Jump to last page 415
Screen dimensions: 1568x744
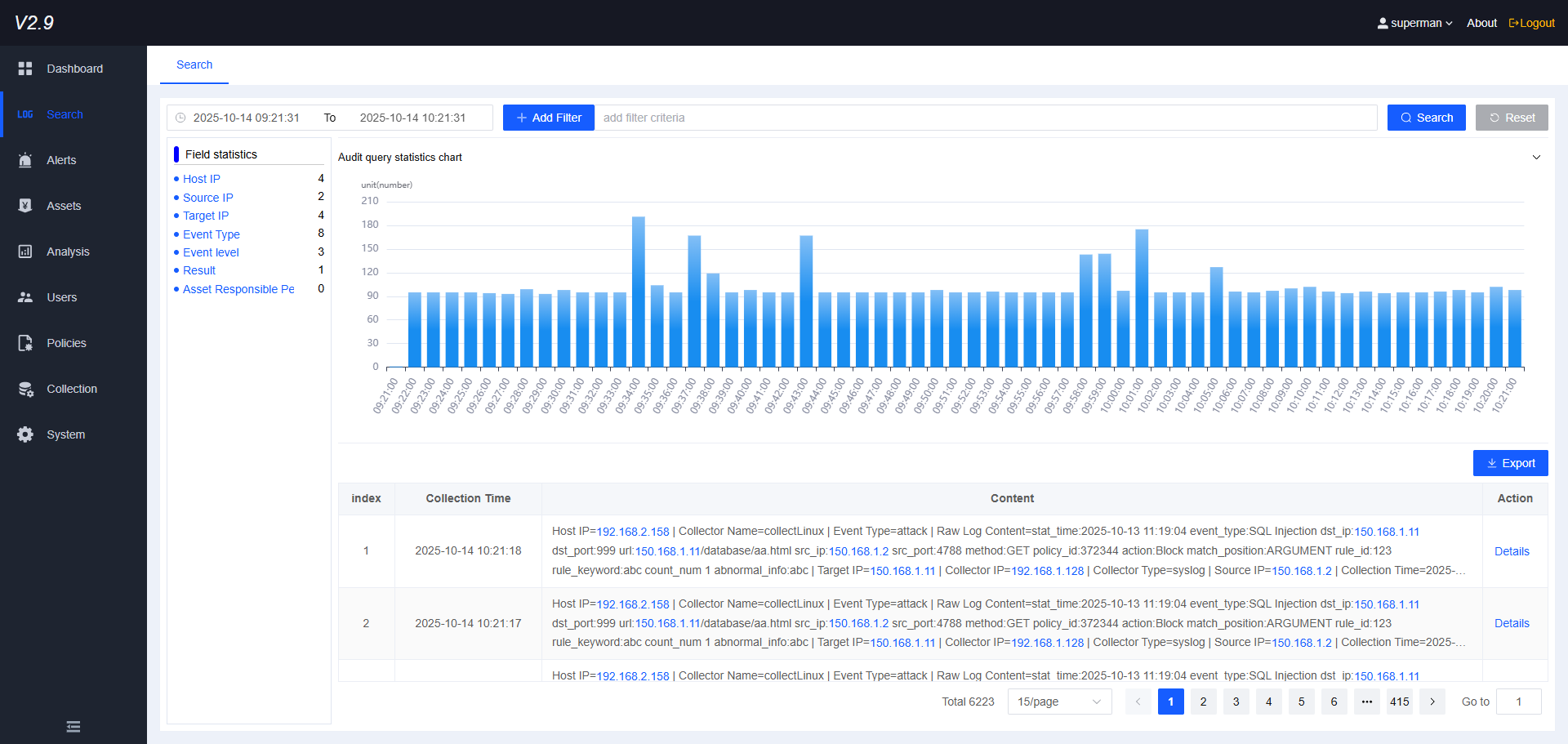(x=1400, y=702)
